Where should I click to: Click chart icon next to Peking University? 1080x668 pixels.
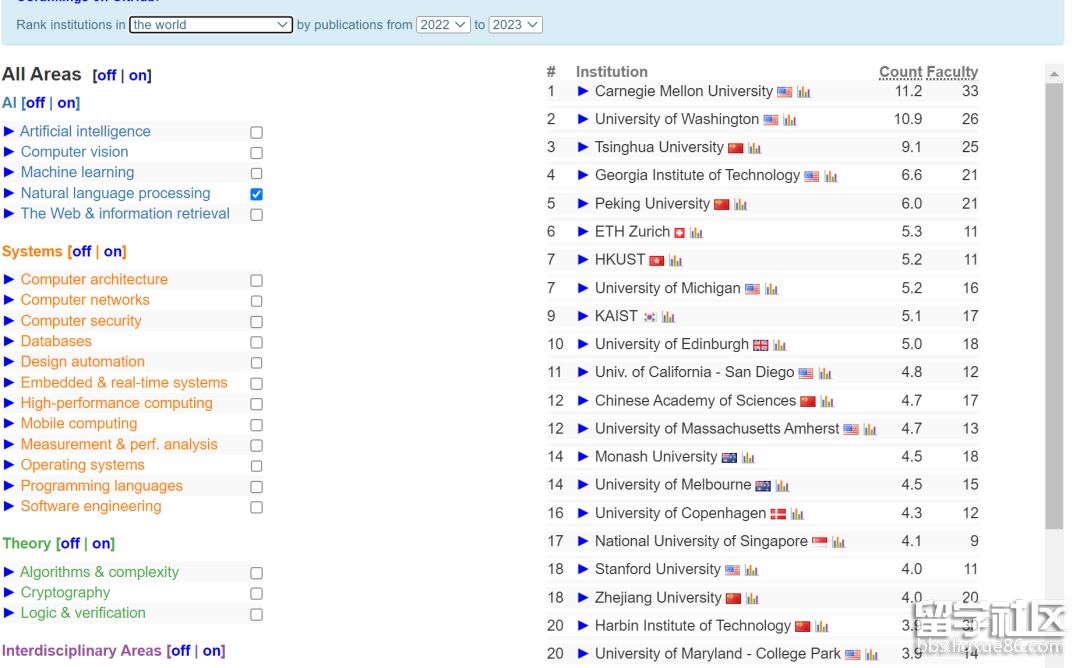740,205
